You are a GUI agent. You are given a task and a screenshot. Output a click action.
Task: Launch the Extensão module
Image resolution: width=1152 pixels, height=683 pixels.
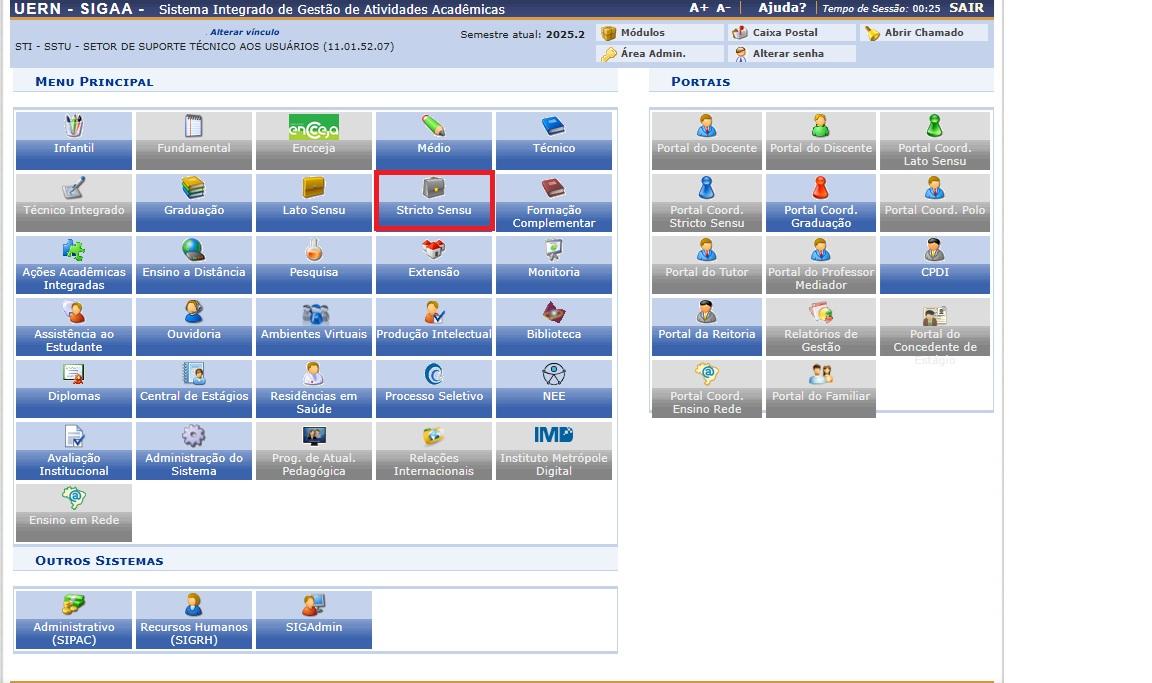433,263
